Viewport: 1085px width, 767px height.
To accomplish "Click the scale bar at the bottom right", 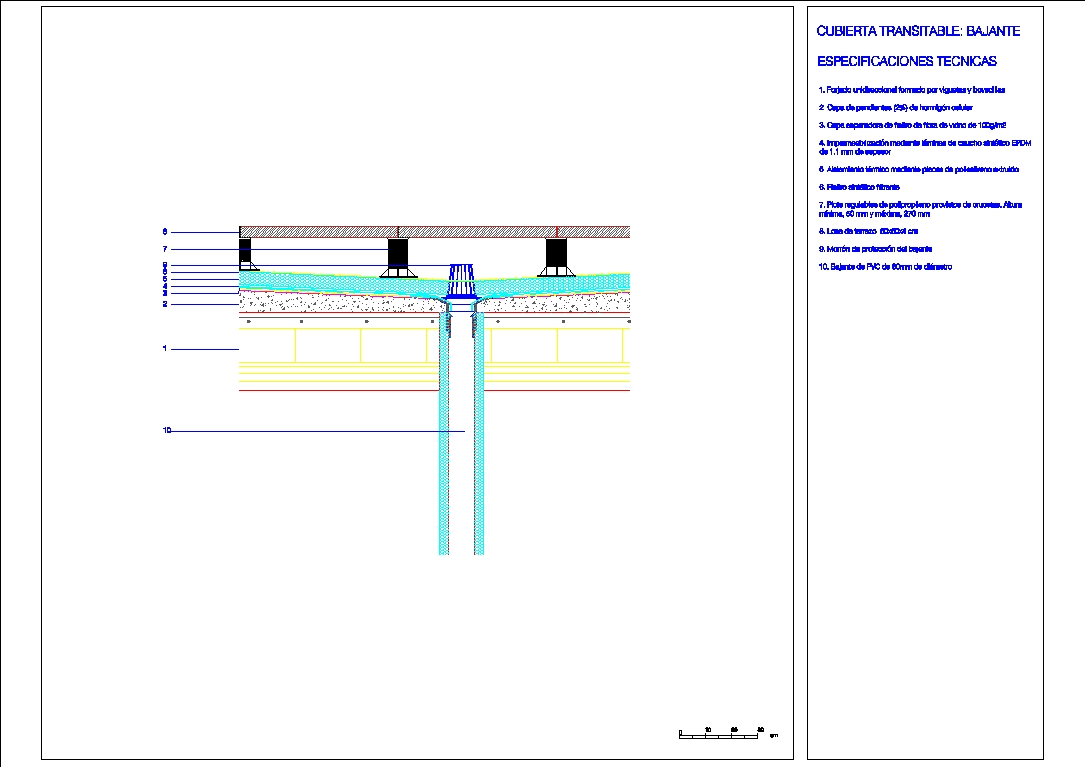I will point(721,735).
